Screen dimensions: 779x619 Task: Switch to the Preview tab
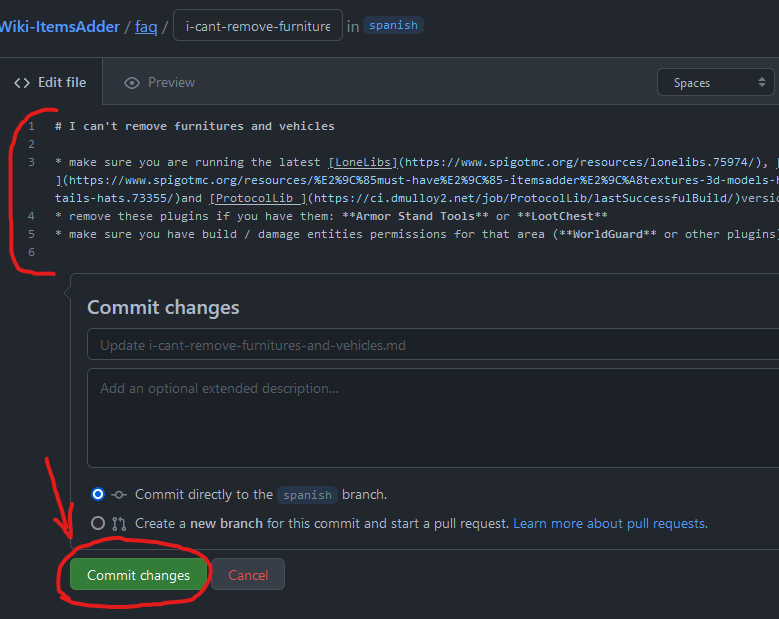point(159,83)
